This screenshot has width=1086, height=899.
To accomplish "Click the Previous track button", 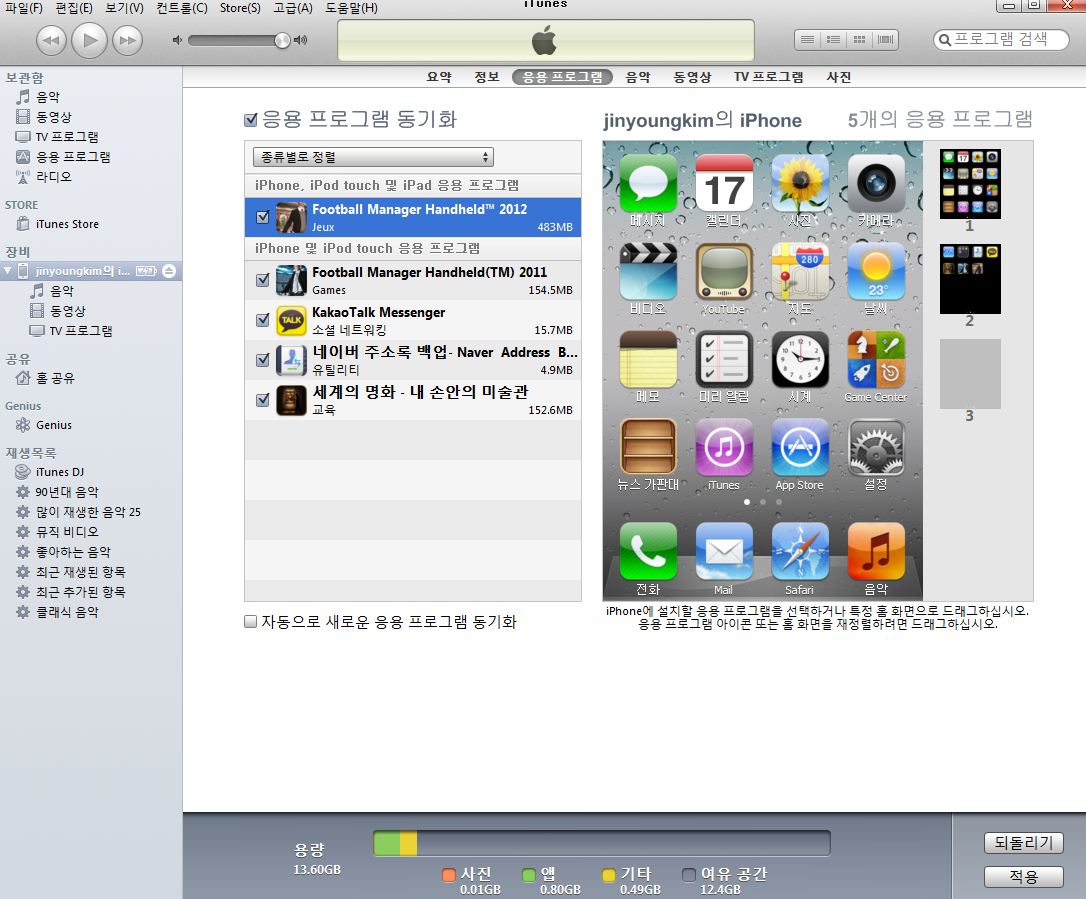I will pyautogui.click(x=51, y=40).
